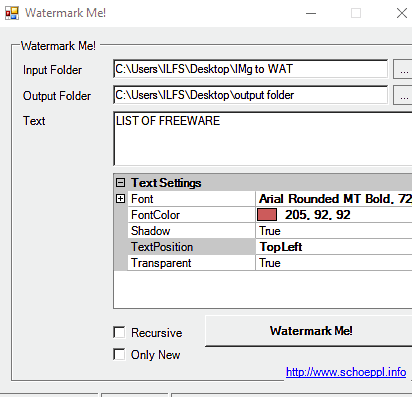Screen dimensions: 412x397
Task: Click into the Input Folder path field
Action: (251, 69)
